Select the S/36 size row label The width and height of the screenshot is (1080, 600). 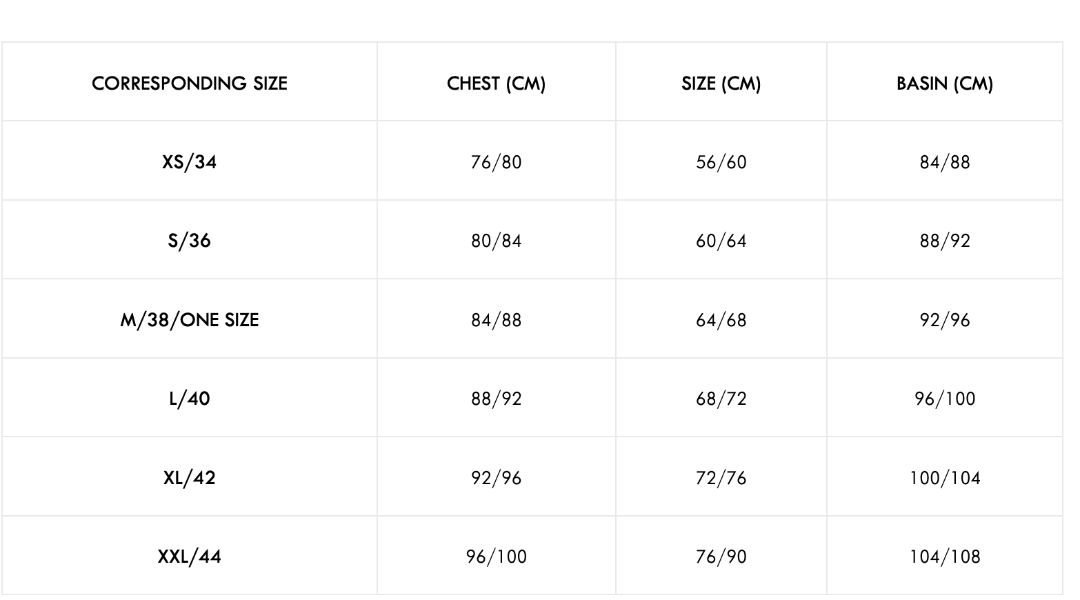[189, 240]
